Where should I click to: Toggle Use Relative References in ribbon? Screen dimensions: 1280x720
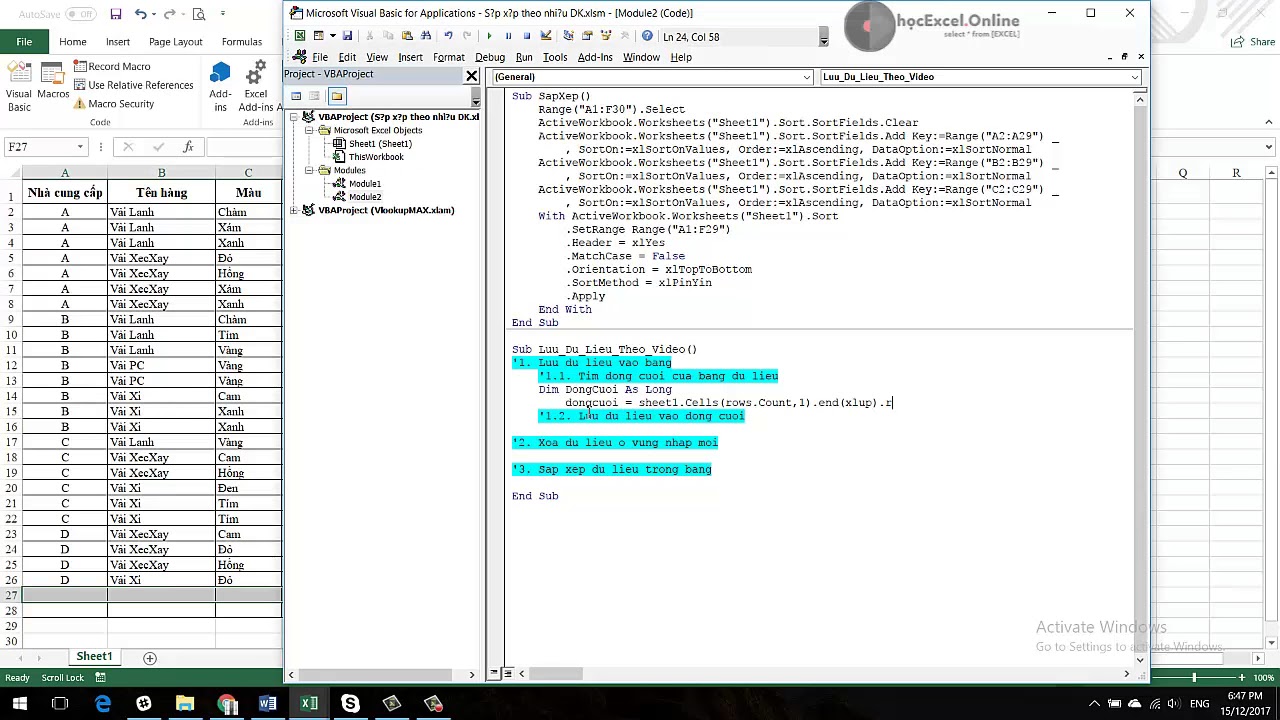tap(132, 85)
